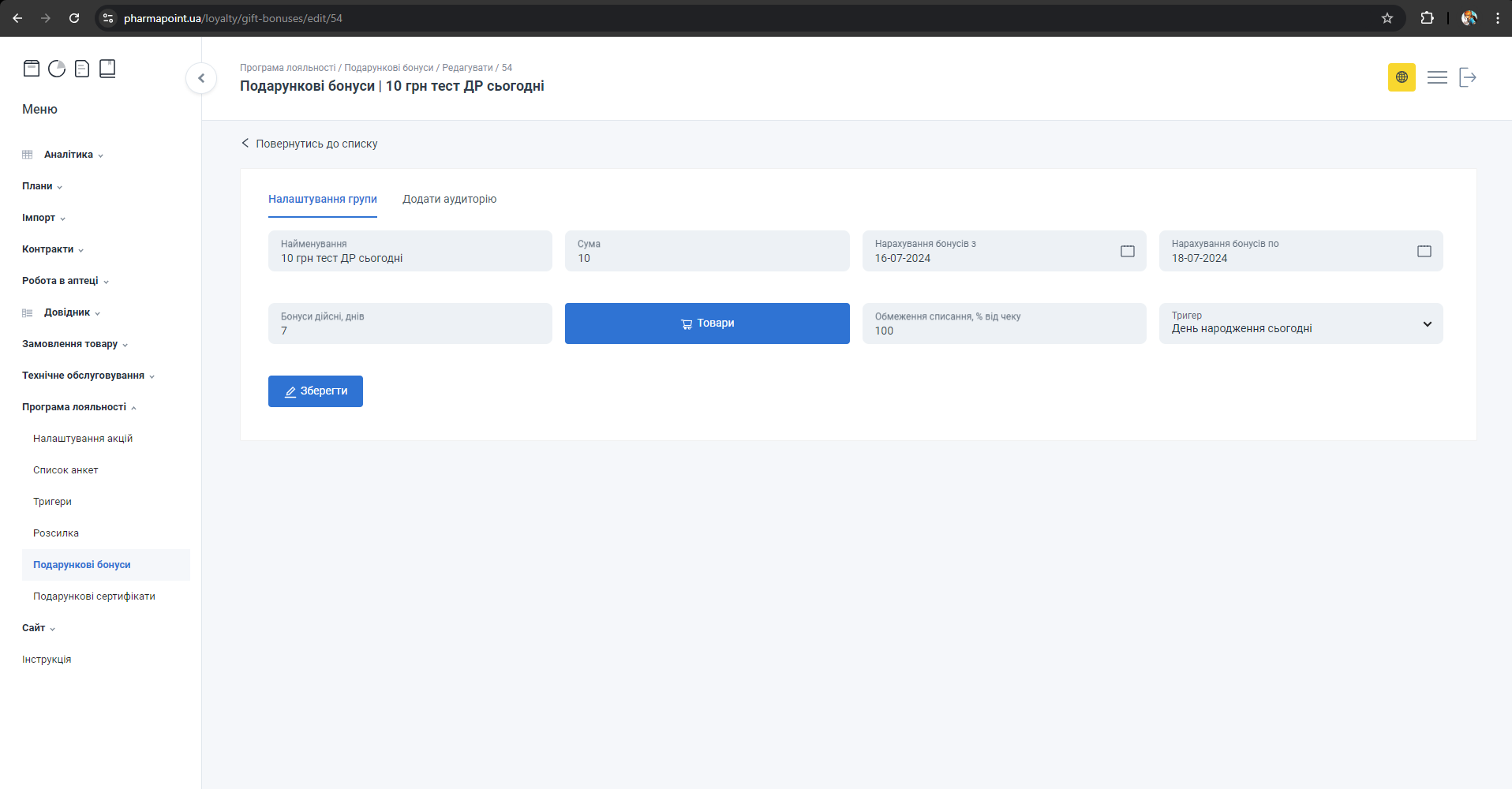The width and height of the screenshot is (1512, 789).
Task: Open Подарункові сертифікати in sidebar
Action: [x=94, y=596]
